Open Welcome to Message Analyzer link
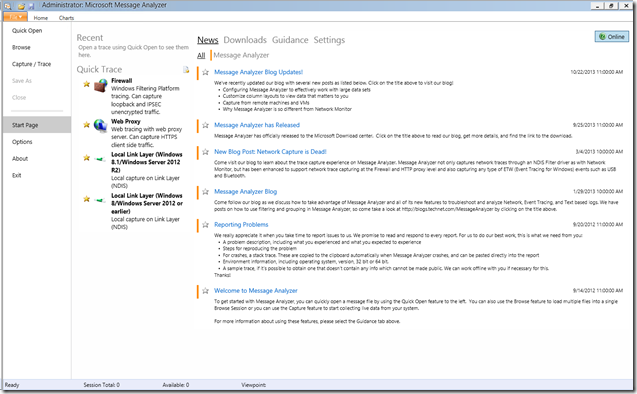Image resolution: width=637 pixels, height=394 pixels. [256, 290]
